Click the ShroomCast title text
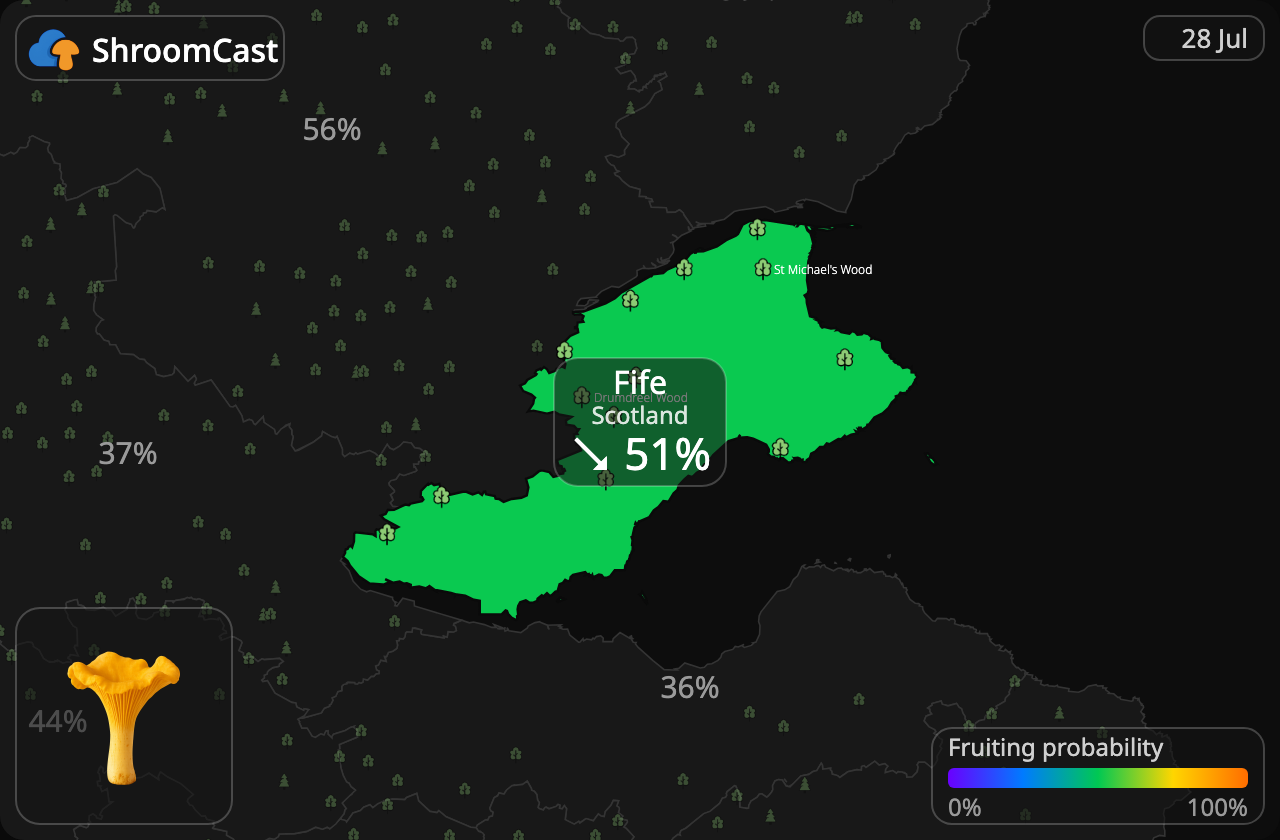Image resolution: width=1280 pixels, height=840 pixels. pyautogui.click(x=185, y=50)
